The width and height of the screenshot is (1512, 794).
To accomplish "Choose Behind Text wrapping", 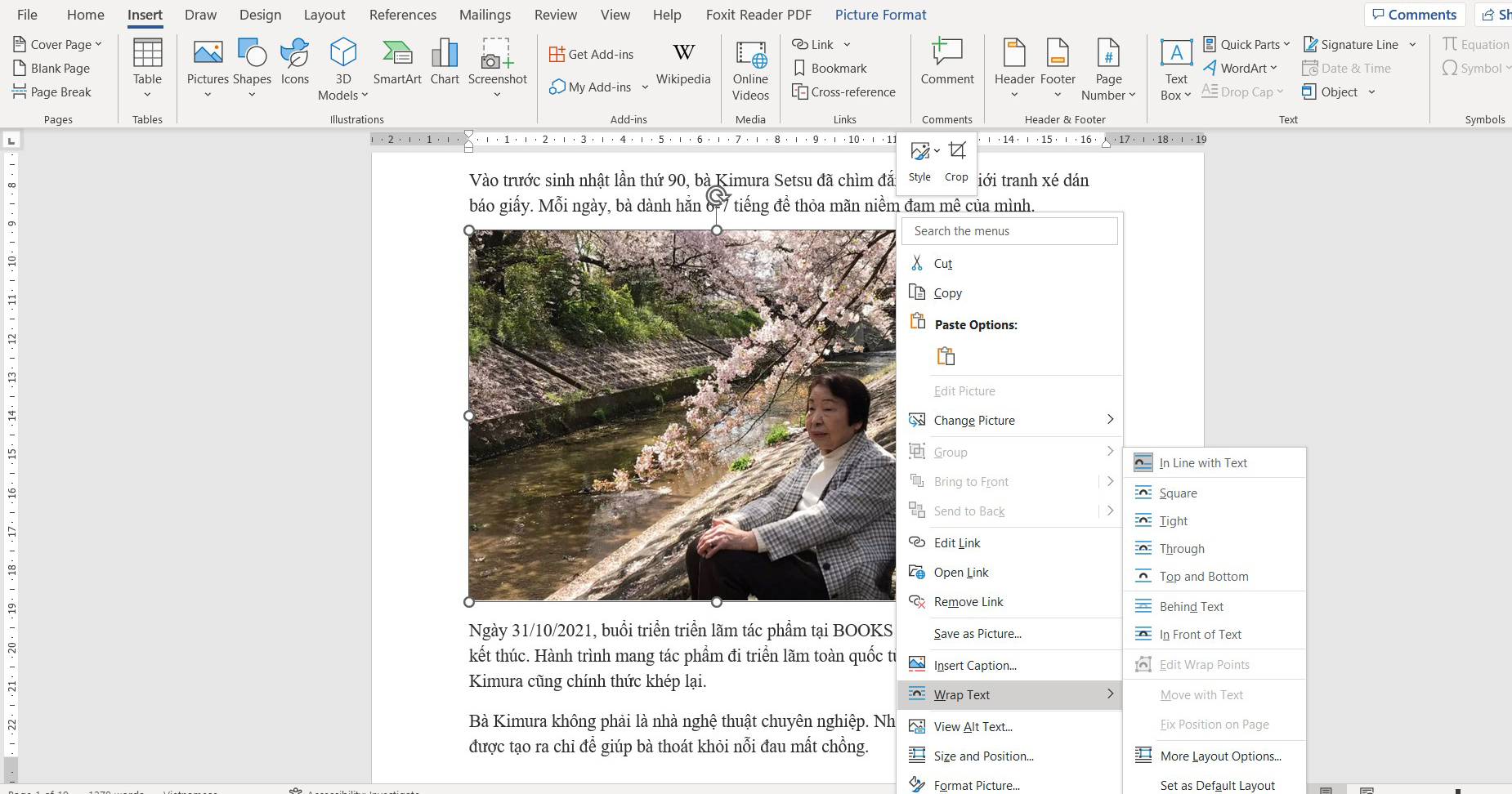I will pos(1215,606).
